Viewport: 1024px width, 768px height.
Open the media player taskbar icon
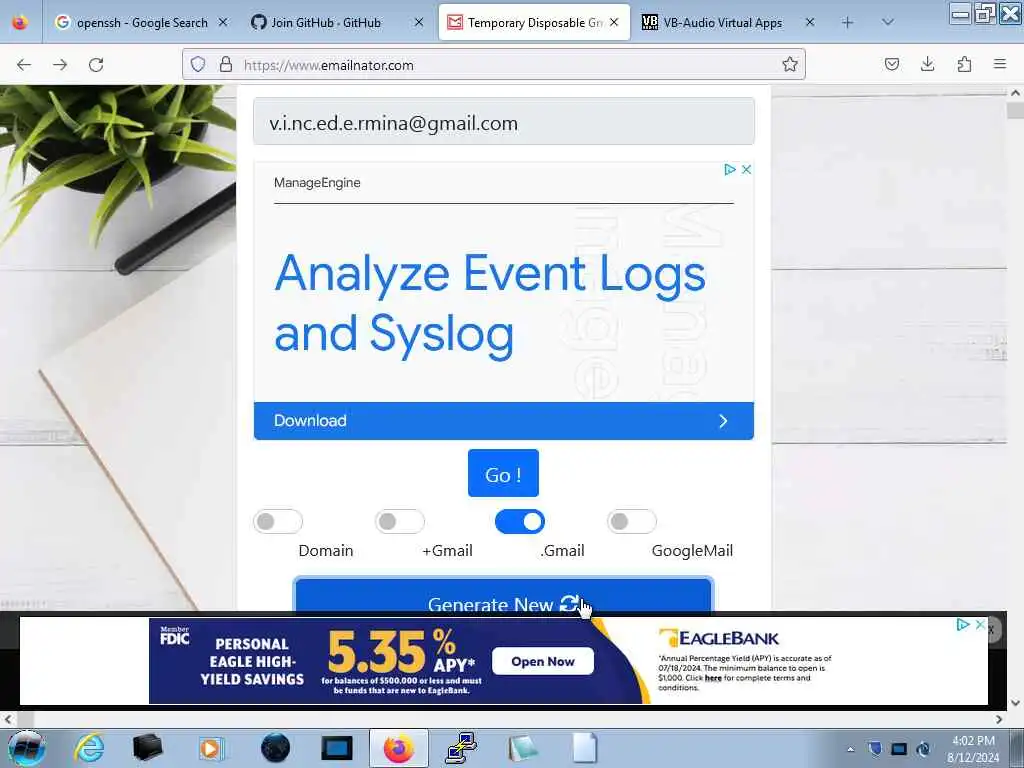pyautogui.click(x=211, y=748)
